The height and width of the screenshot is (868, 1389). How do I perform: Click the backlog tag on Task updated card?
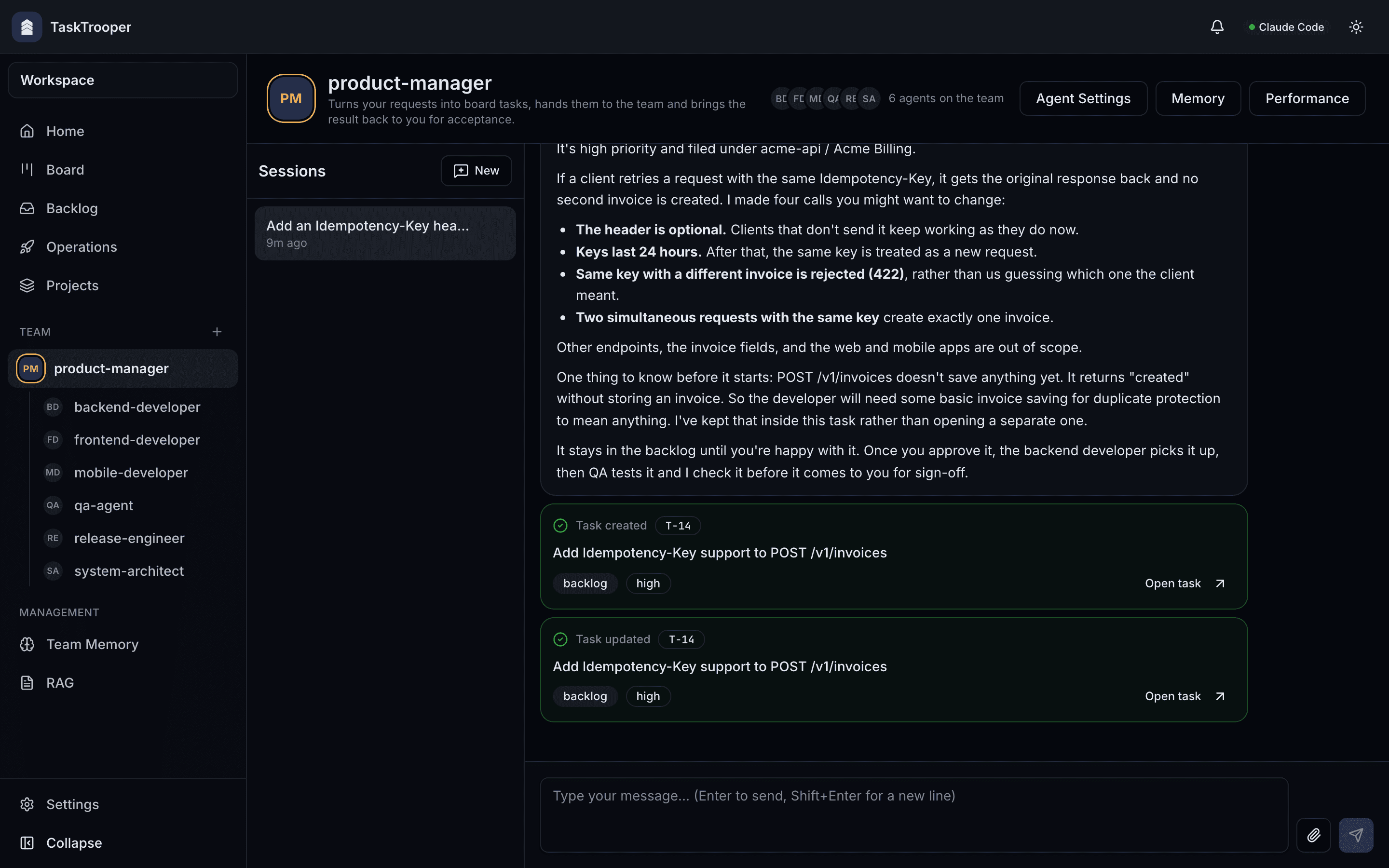point(585,696)
